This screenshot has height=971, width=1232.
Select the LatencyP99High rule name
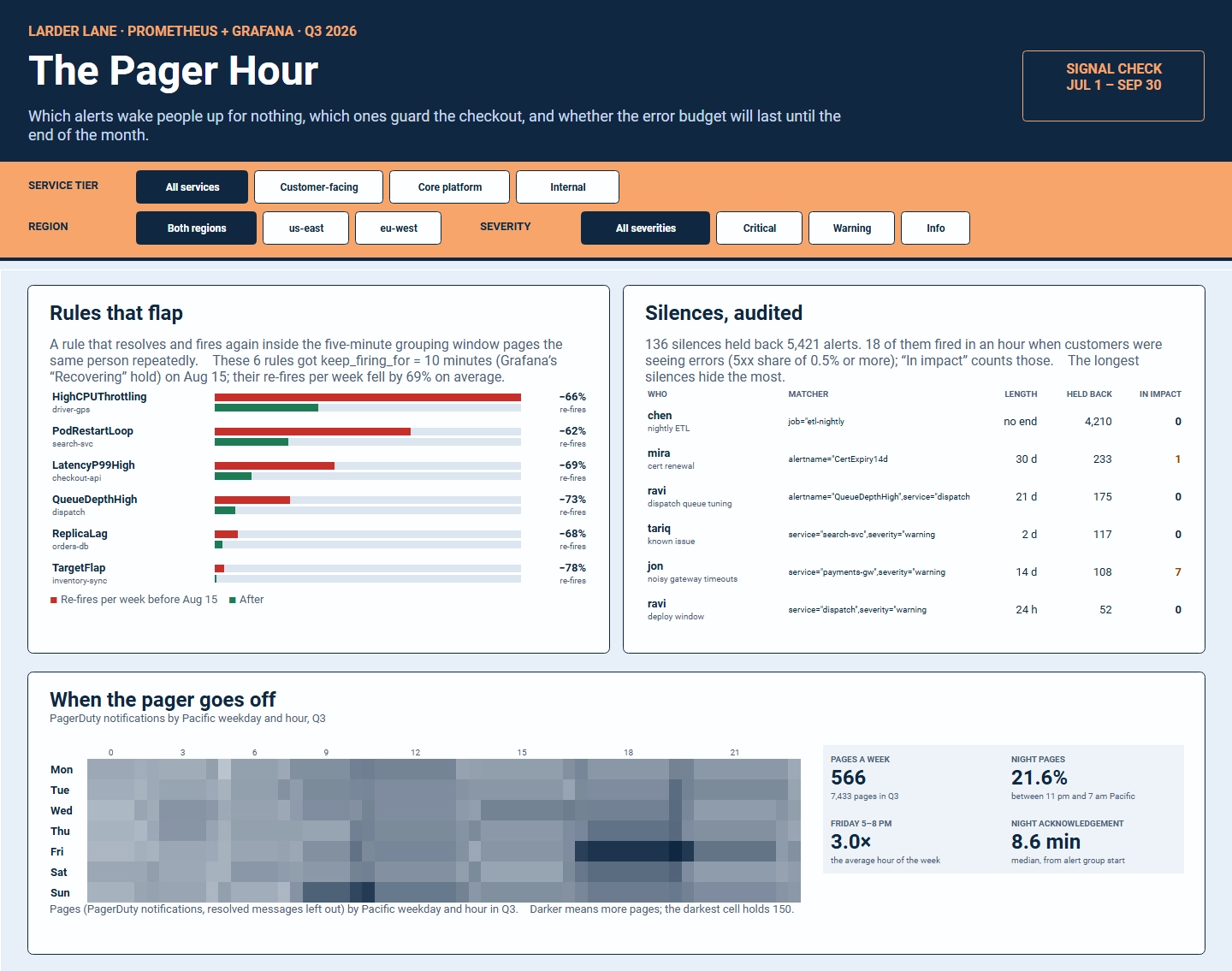coord(93,465)
